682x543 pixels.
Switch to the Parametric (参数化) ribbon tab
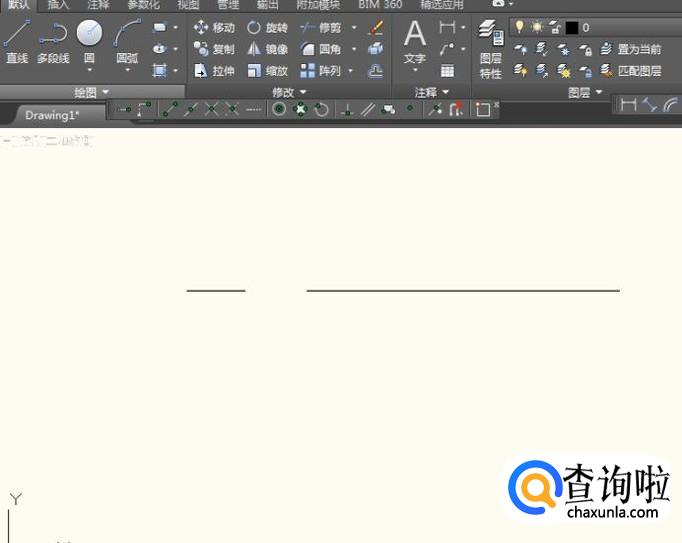(x=144, y=5)
